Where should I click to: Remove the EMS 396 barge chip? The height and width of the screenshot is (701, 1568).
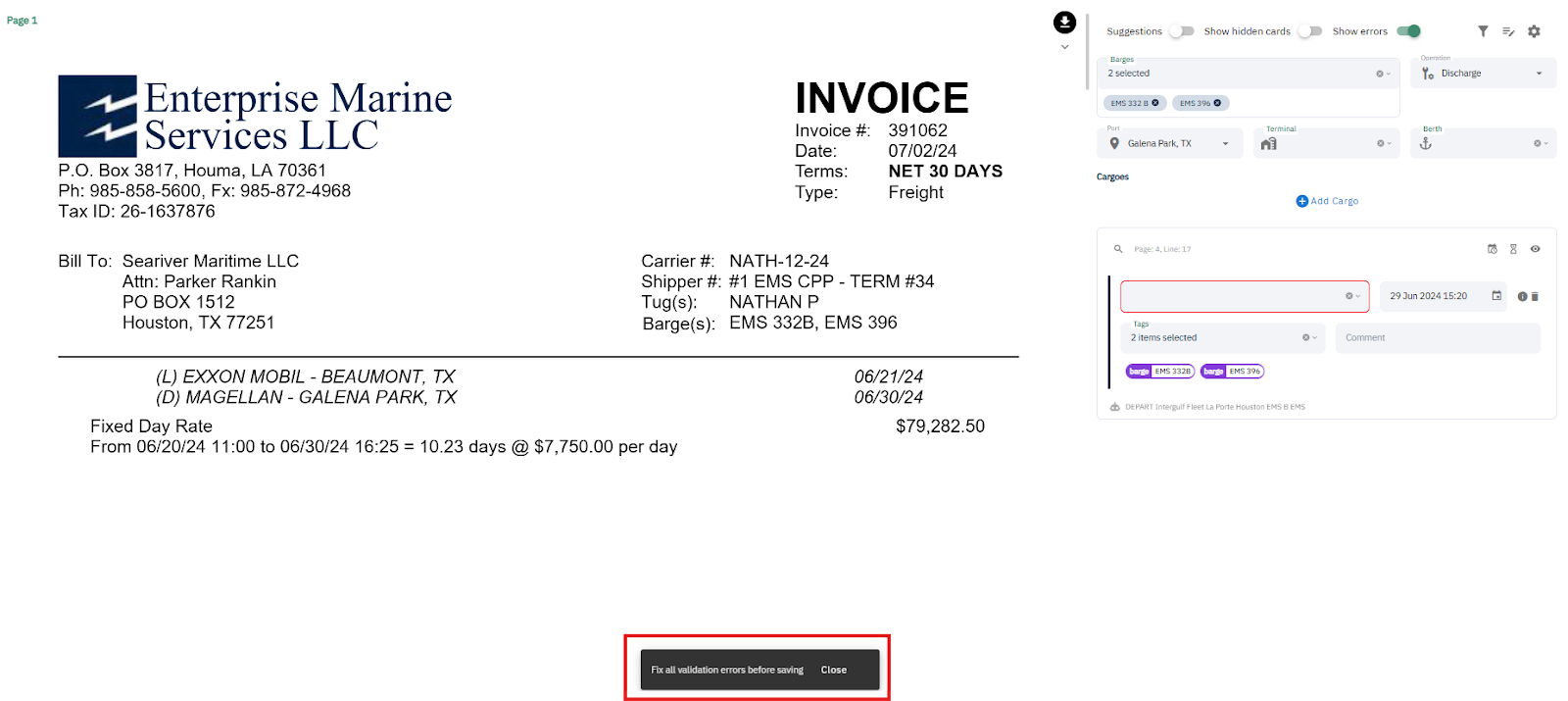(x=1218, y=103)
